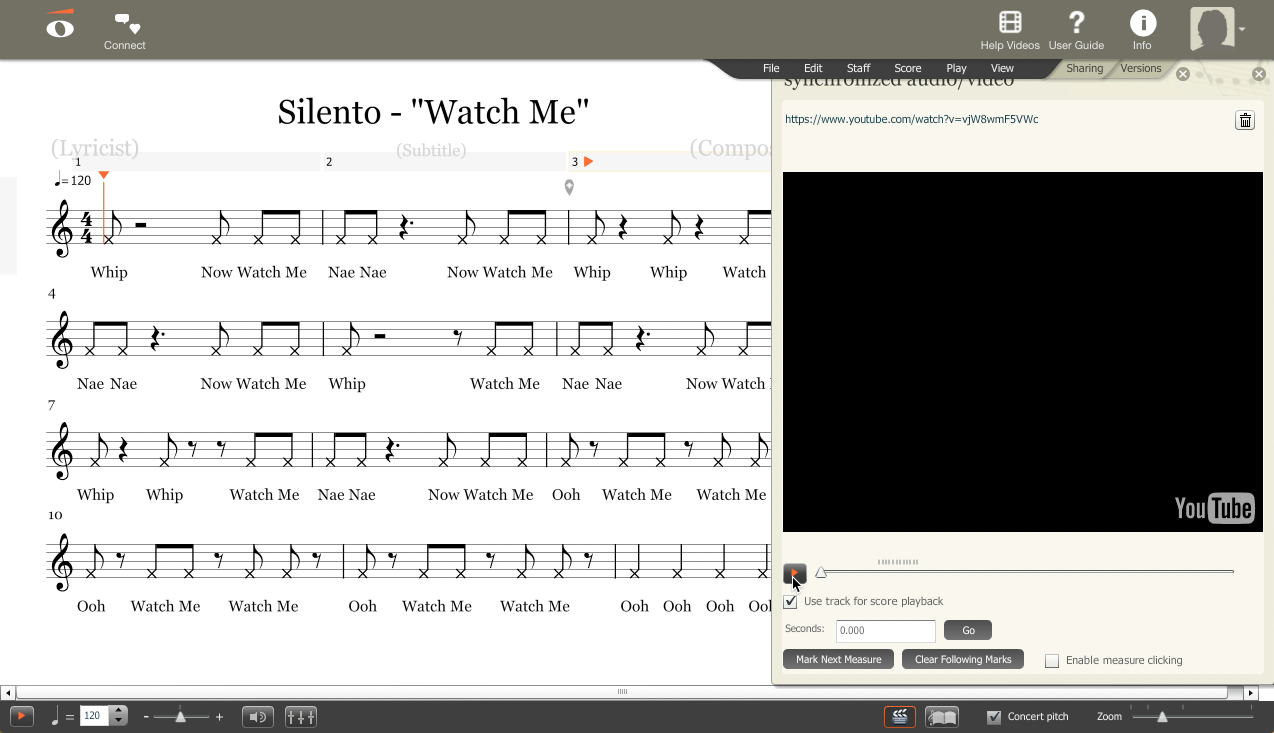The height and width of the screenshot is (733, 1274).
Task: Switch to the Versions tab
Action: 1141,69
